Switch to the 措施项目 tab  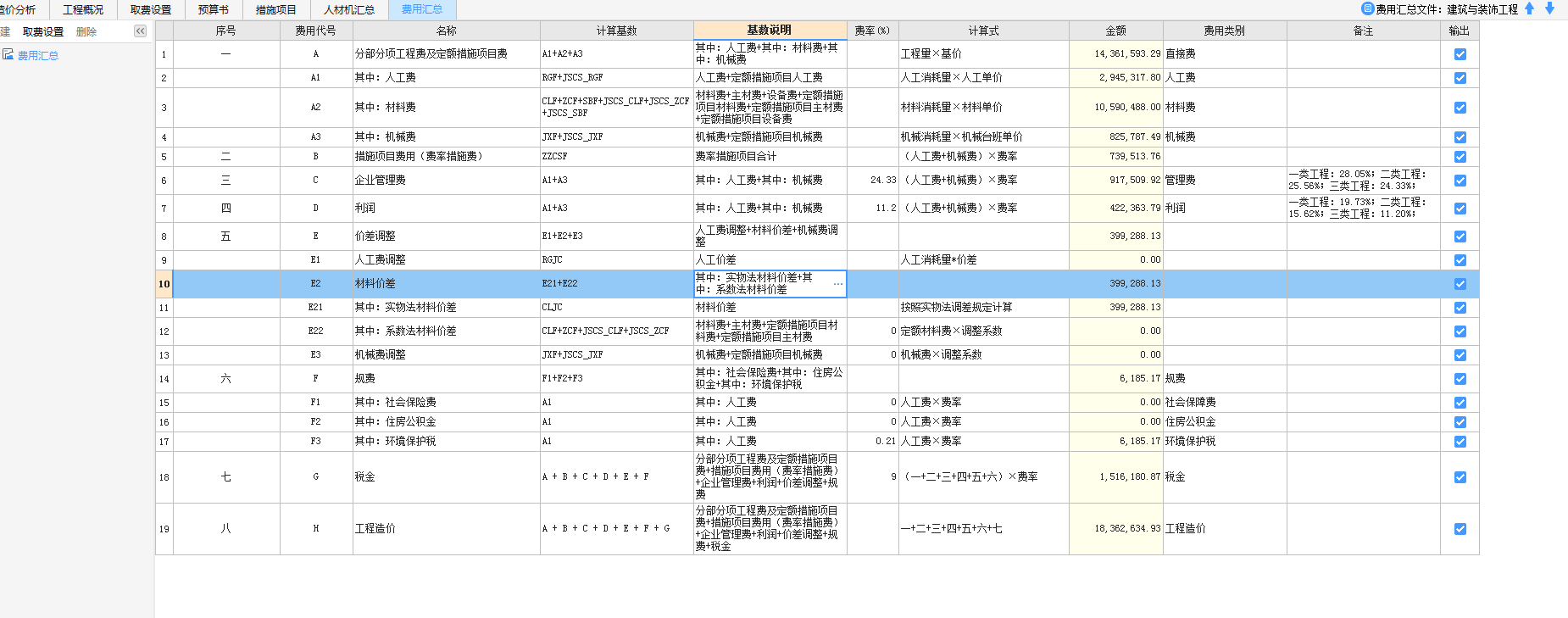point(276,9)
